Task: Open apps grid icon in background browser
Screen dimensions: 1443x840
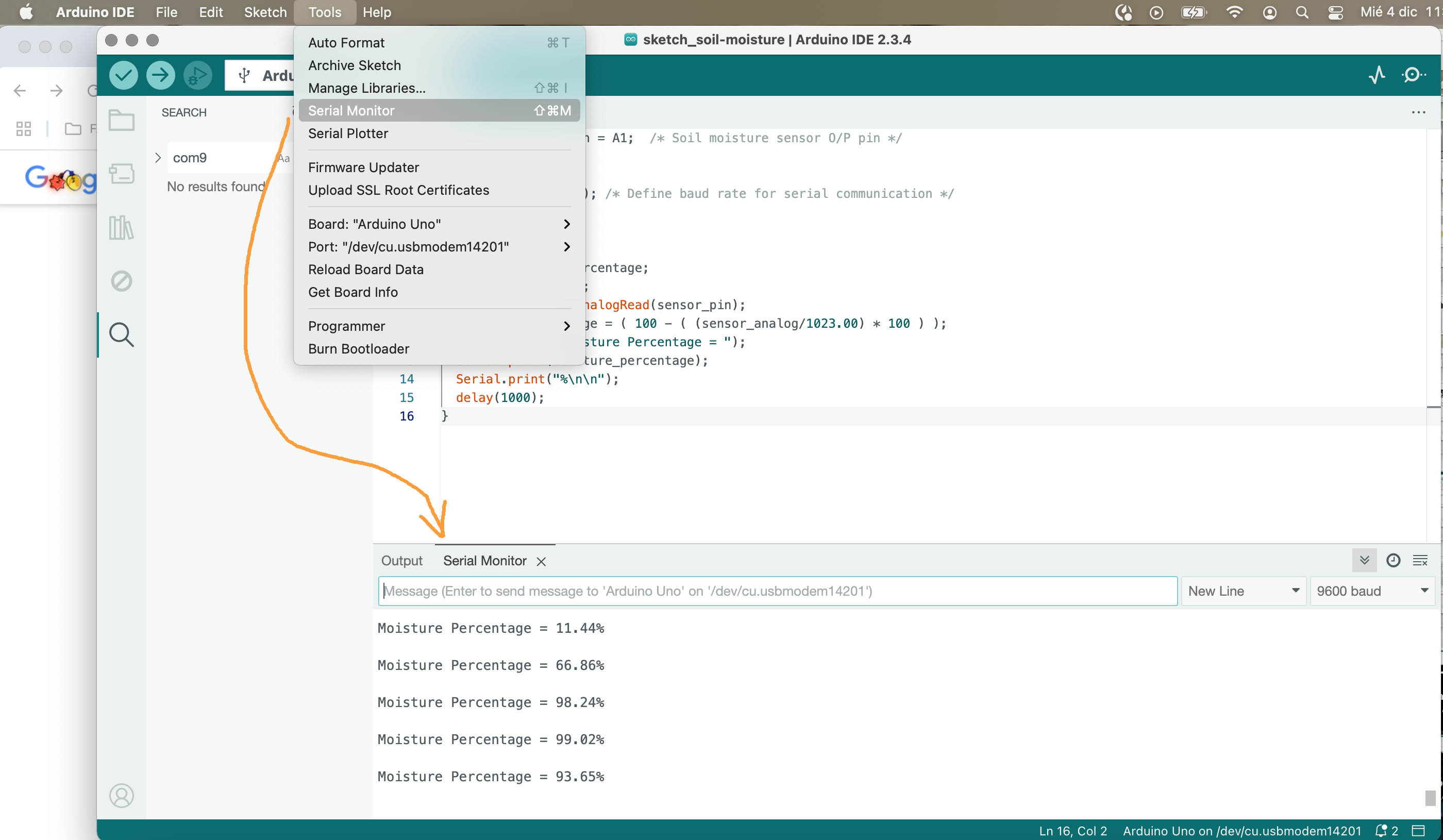Action: (x=24, y=129)
